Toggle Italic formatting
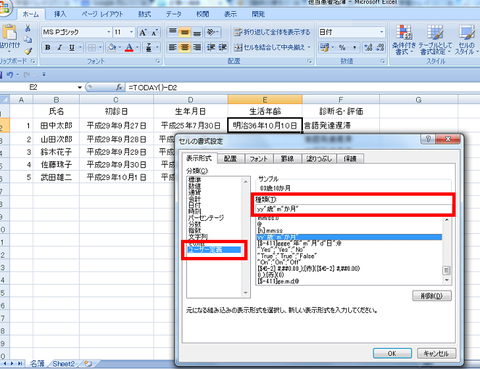 [60, 48]
